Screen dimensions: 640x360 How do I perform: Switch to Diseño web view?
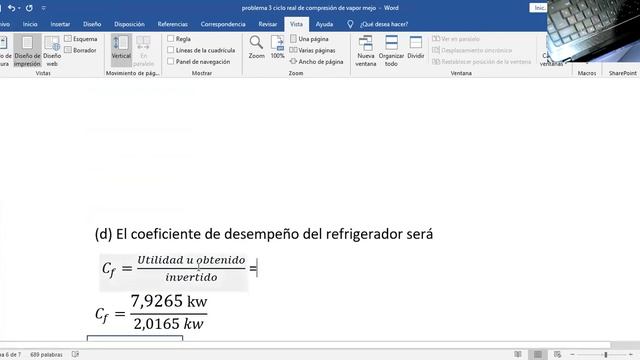pos(52,51)
